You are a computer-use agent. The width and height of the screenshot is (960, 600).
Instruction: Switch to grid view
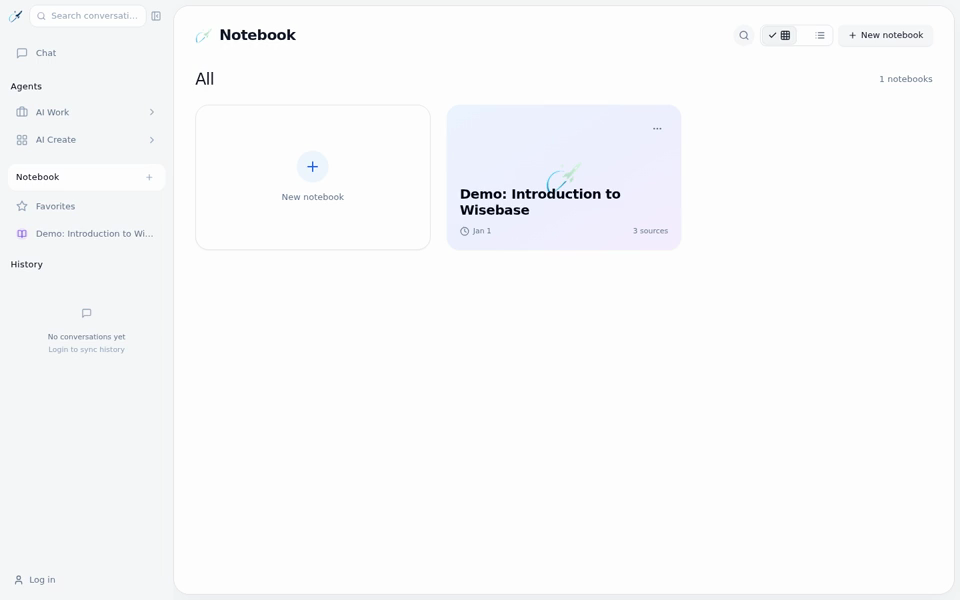[779, 36]
